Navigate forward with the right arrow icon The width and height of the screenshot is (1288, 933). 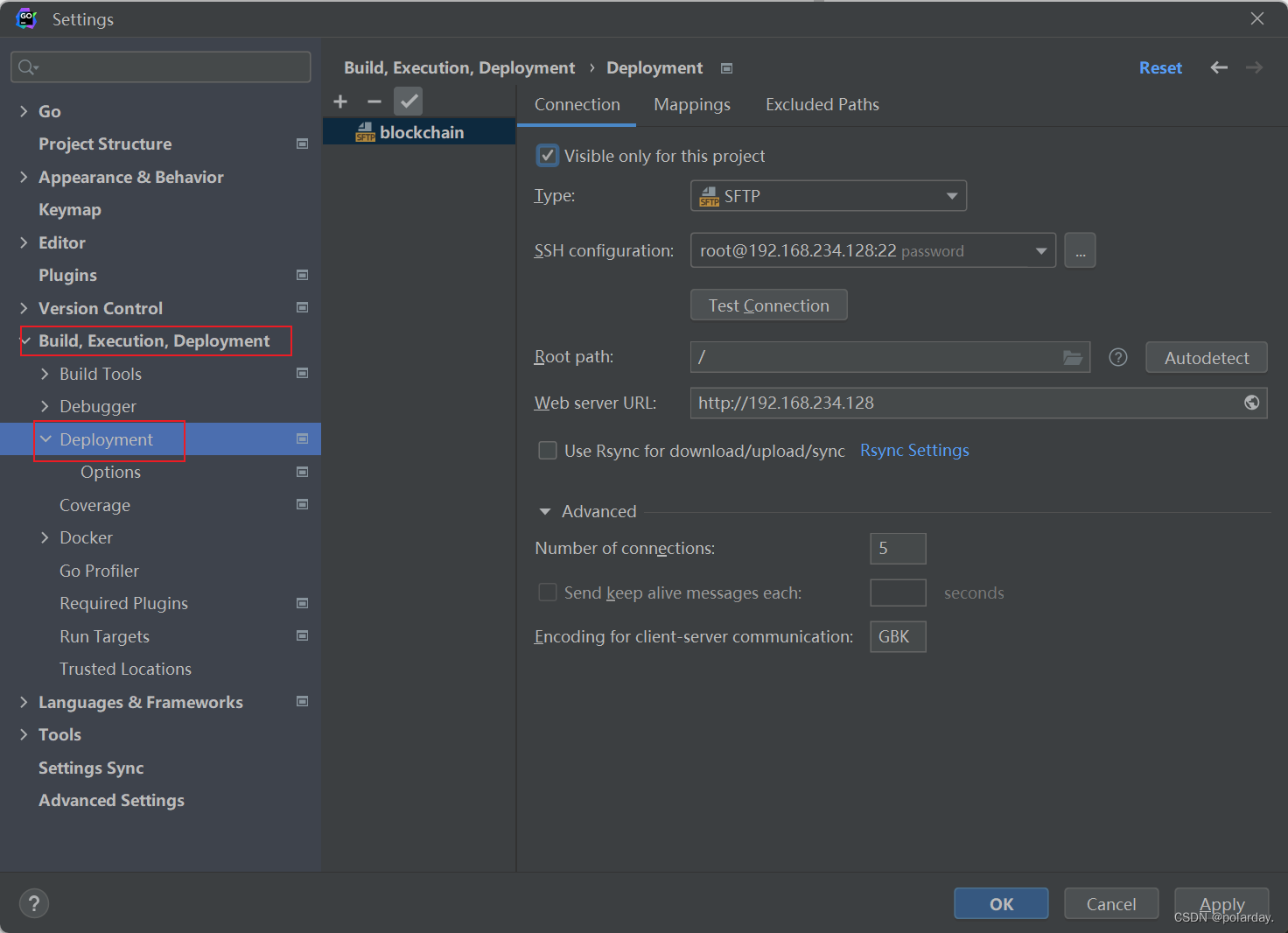1254,67
